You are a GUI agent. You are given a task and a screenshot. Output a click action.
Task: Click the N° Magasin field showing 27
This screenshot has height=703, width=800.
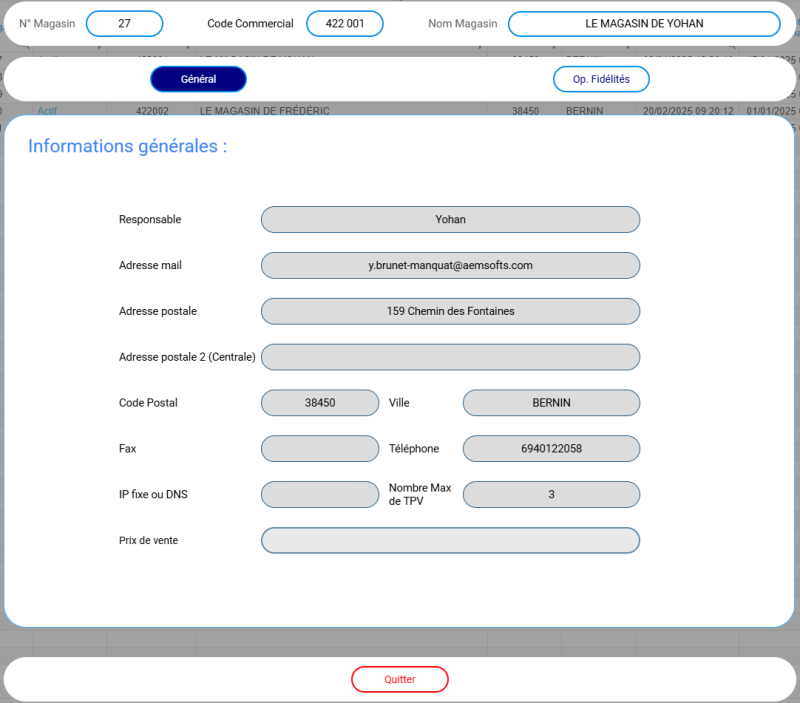coord(124,24)
